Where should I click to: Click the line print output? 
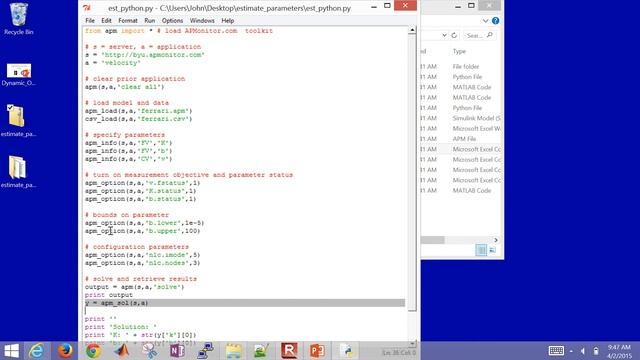(x=109, y=295)
